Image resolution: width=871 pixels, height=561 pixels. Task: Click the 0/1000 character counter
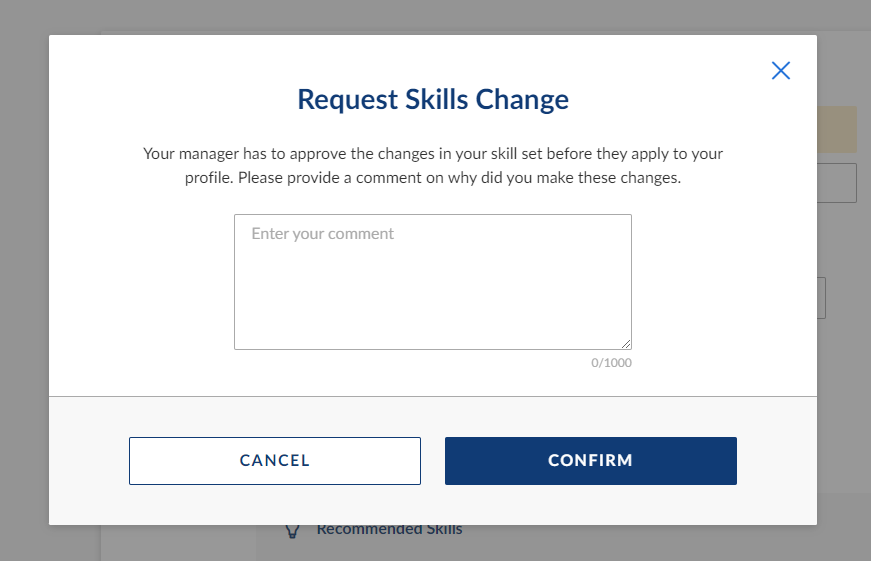point(611,363)
